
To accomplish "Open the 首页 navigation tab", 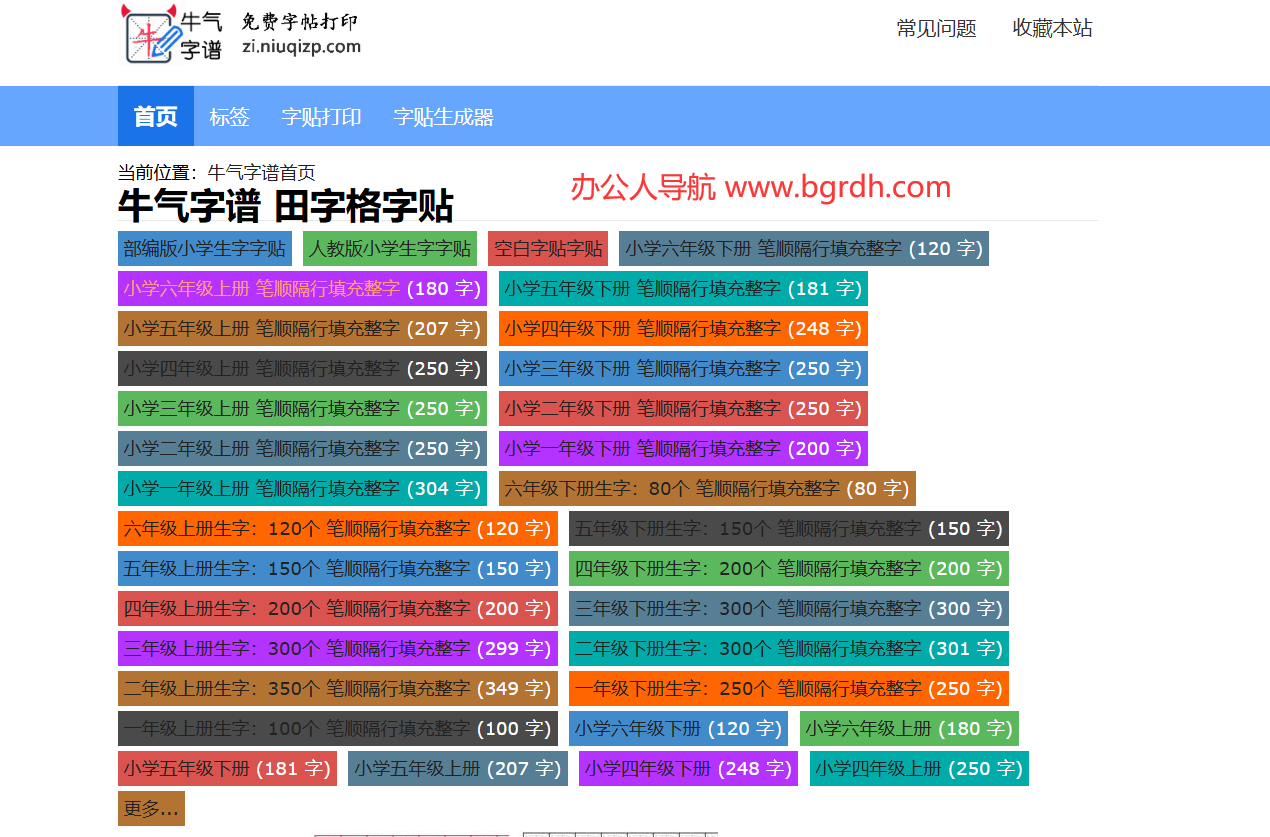I will [x=155, y=117].
